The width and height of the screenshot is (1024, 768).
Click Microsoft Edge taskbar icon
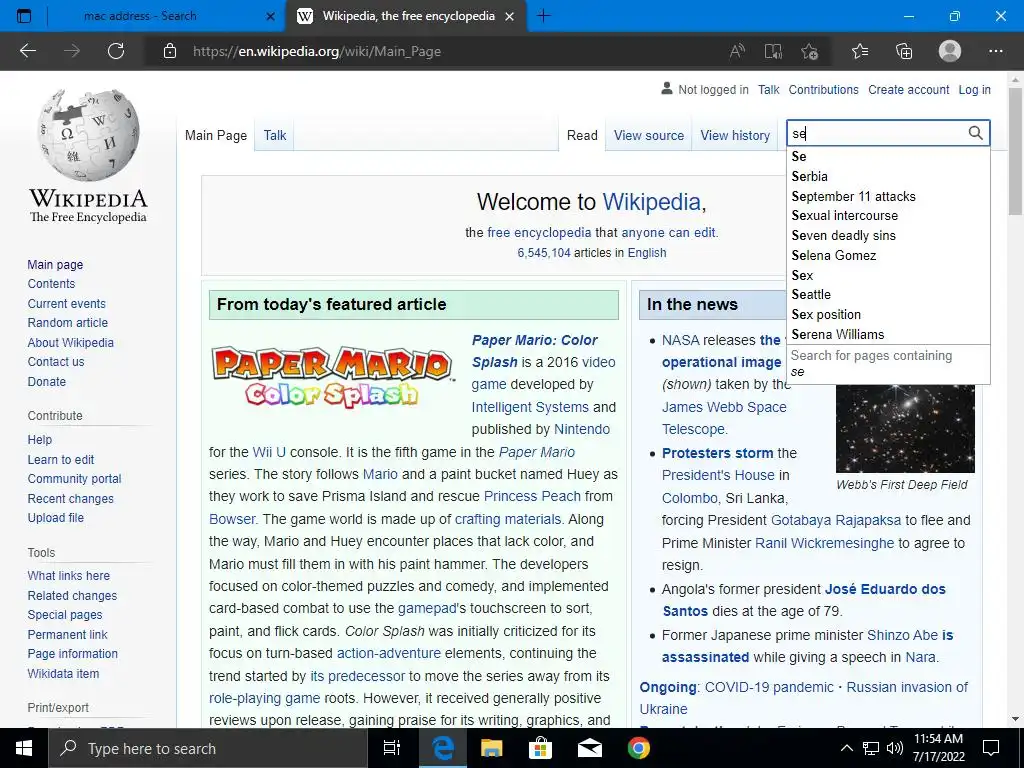443,748
